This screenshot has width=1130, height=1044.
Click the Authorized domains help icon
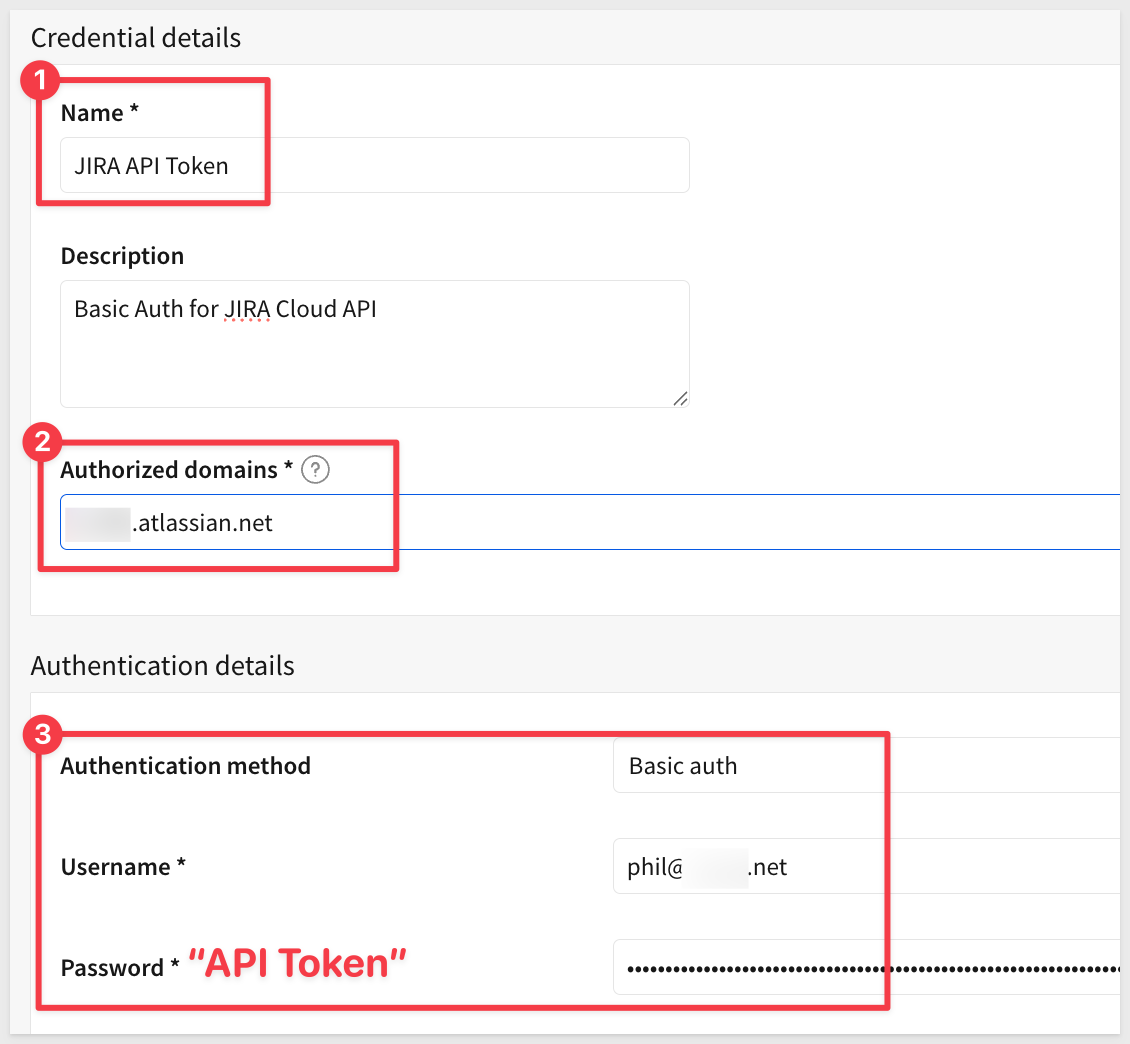pos(315,469)
